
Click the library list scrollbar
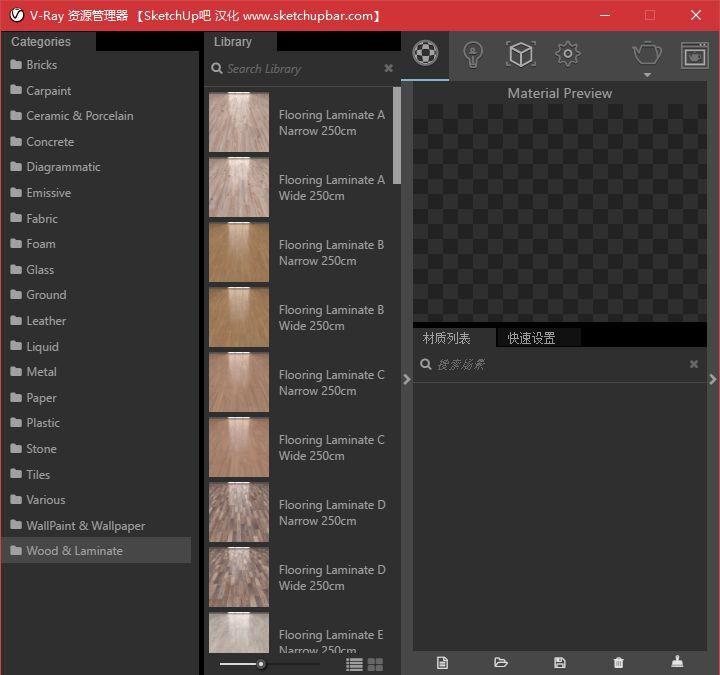[397, 135]
